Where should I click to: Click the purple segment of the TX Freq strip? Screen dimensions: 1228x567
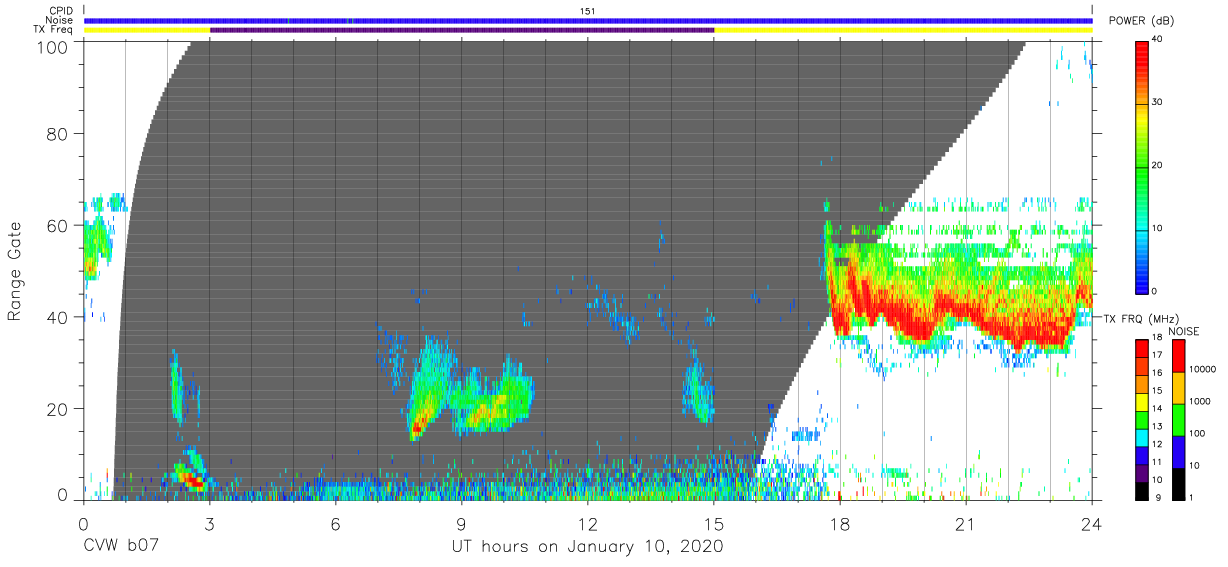(x=462, y=30)
